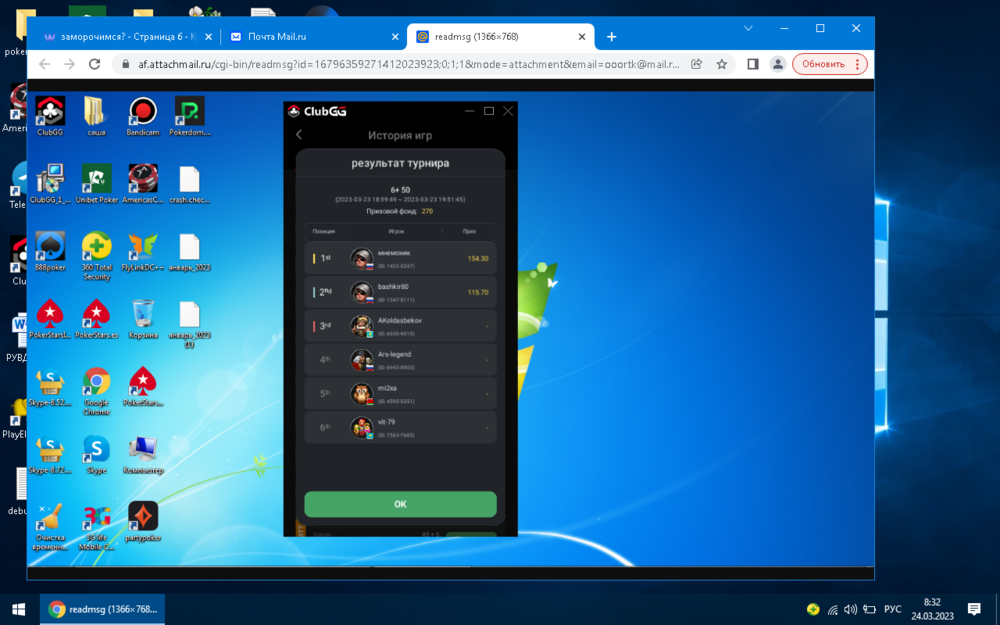The image size is (1000, 625).
Task: Bookmark this page with the star icon
Action: (x=722, y=64)
